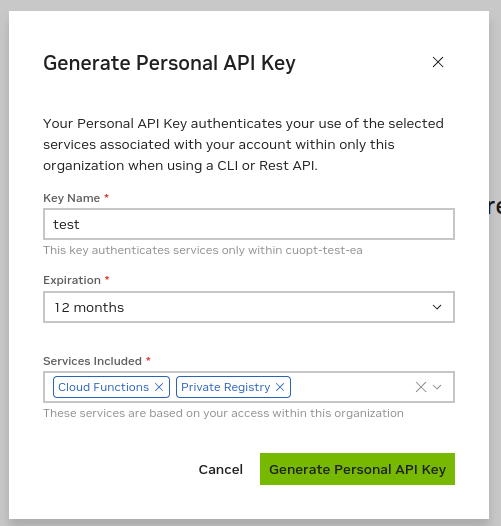Screen dimensions: 501x526
Task: Select the Cloud Functions tag label
Action: (103, 387)
